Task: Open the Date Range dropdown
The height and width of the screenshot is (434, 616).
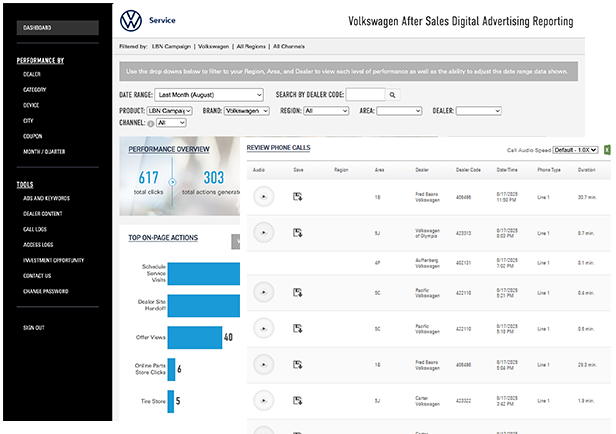Action: pos(209,95)
